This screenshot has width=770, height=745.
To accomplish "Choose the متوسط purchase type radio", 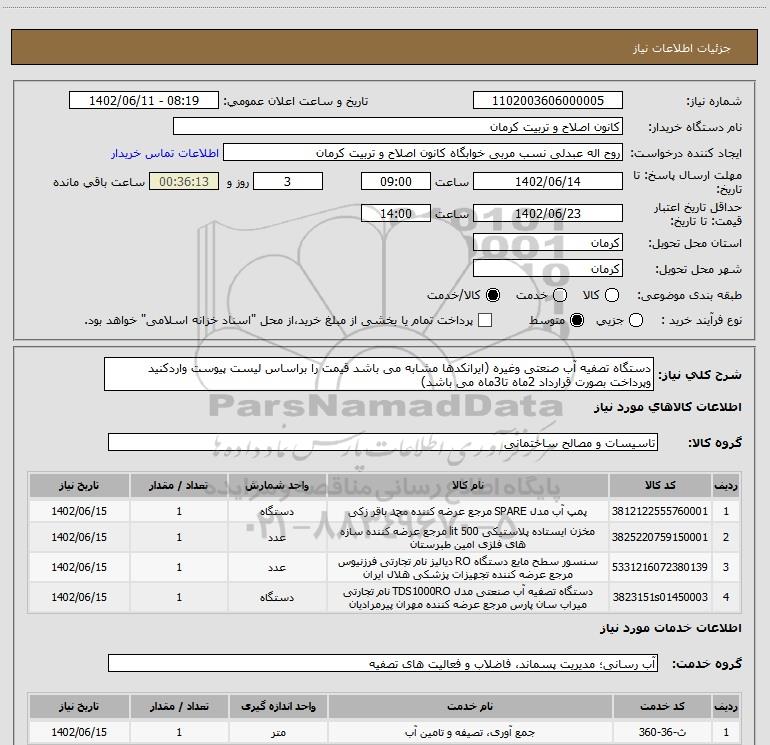I will click(577, 321).
